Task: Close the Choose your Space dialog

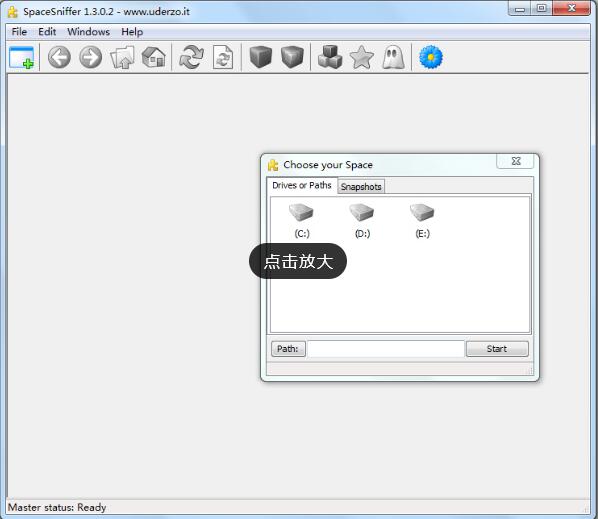Action: 516,161
